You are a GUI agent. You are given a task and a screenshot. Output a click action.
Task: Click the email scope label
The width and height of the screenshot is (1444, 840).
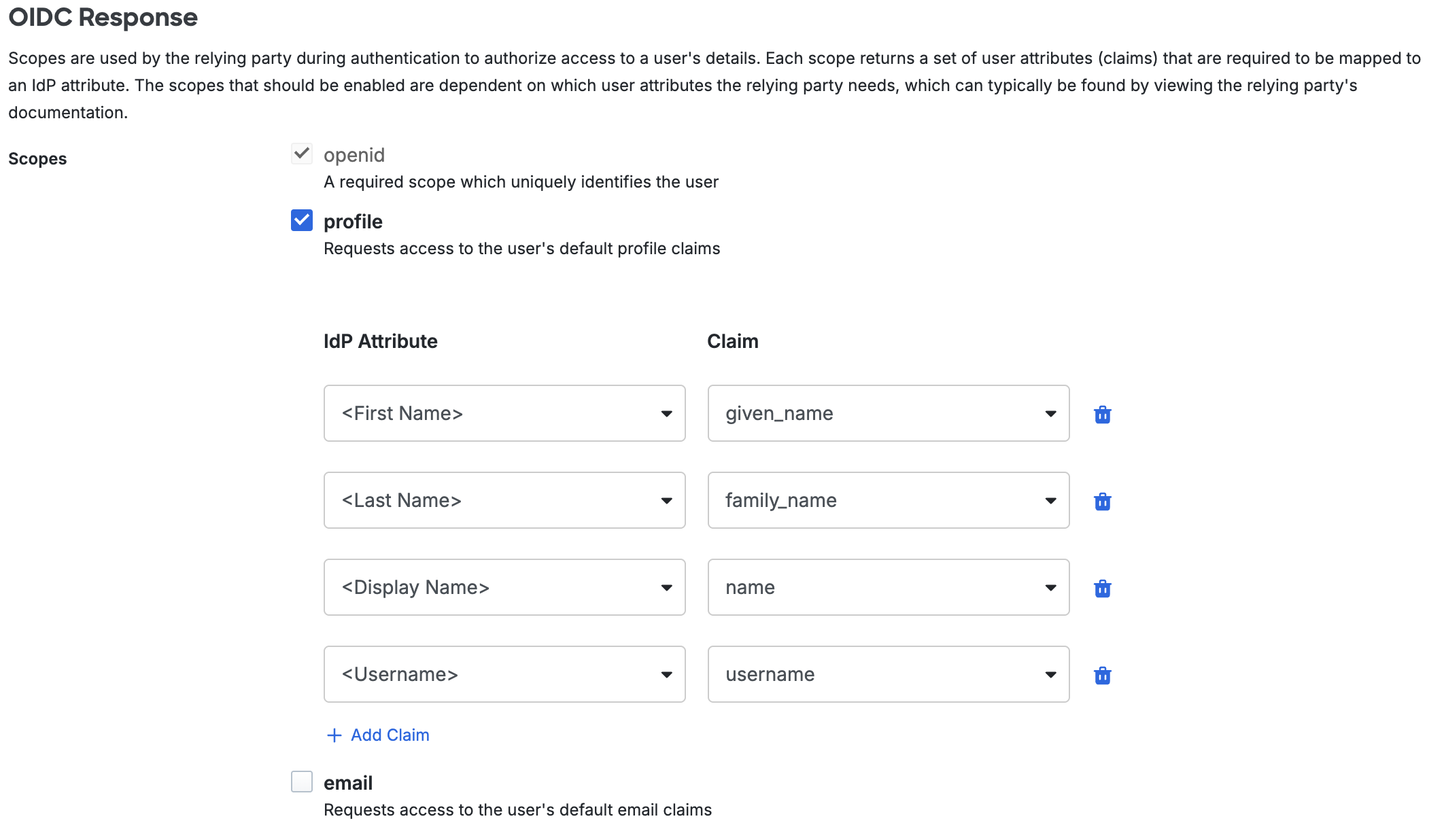click(x=348, y=783)
